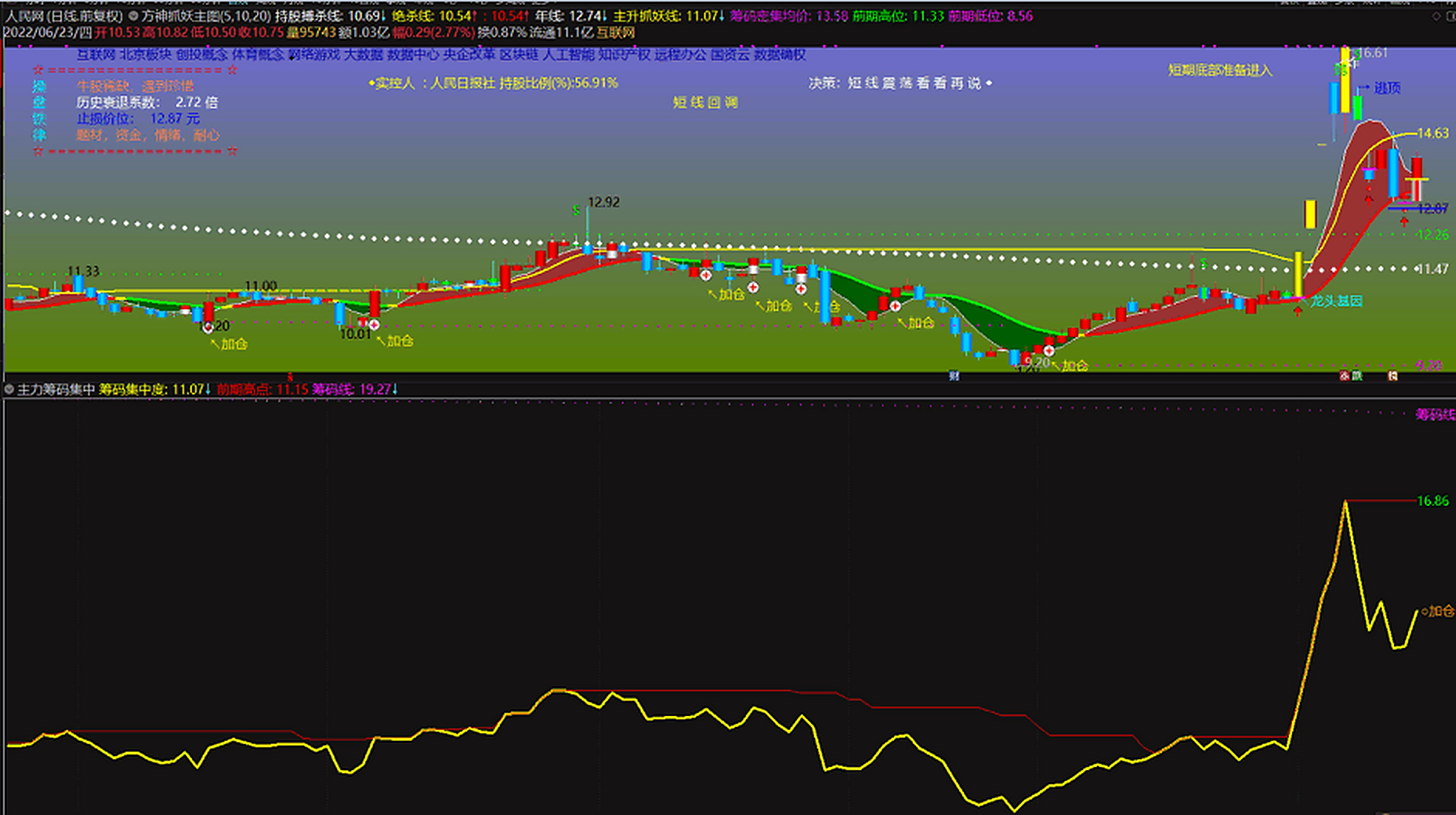Open the 互联网 sector tag link

pyautogui.click(x=96, y=55)
